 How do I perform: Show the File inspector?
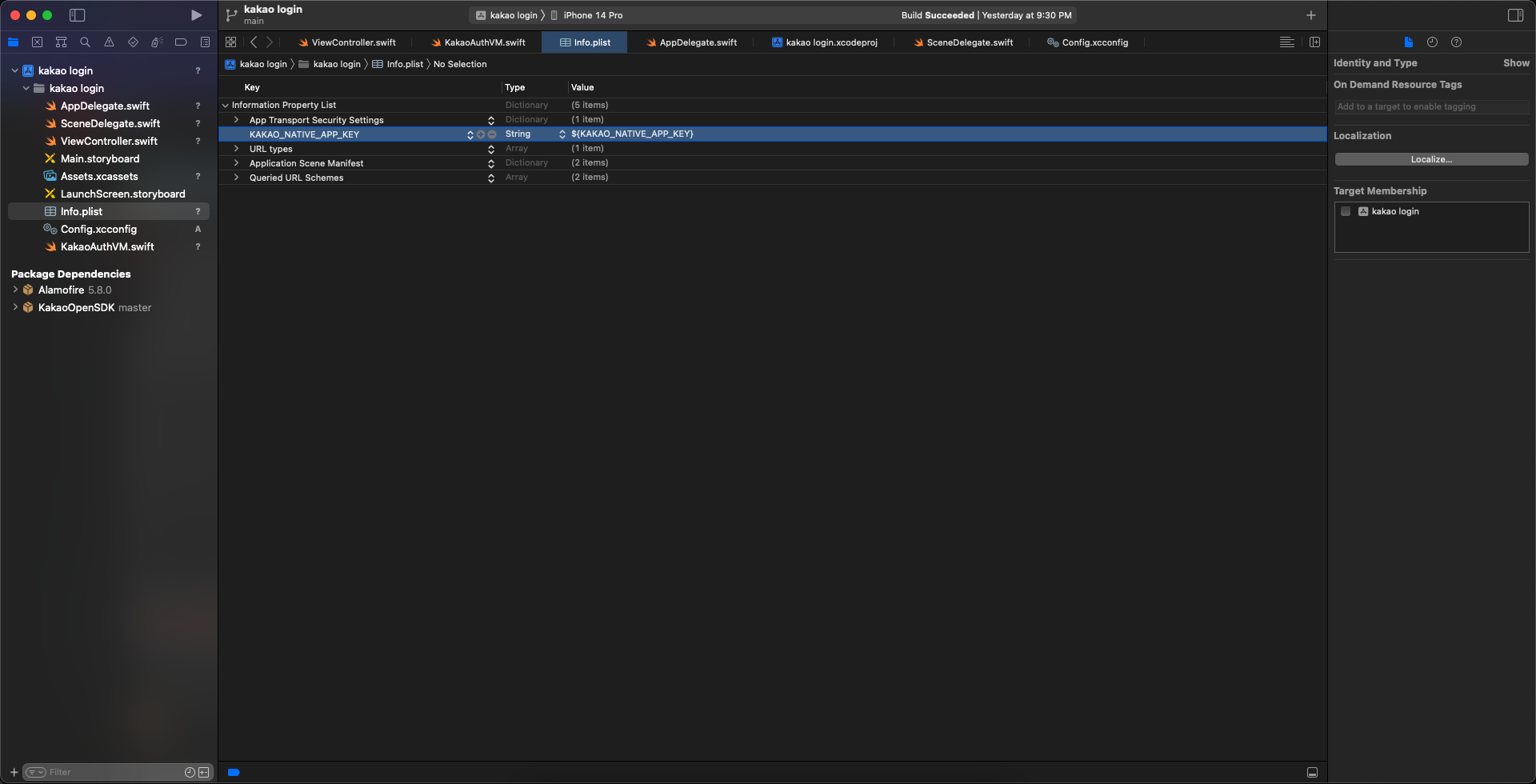click(1409, 42)
